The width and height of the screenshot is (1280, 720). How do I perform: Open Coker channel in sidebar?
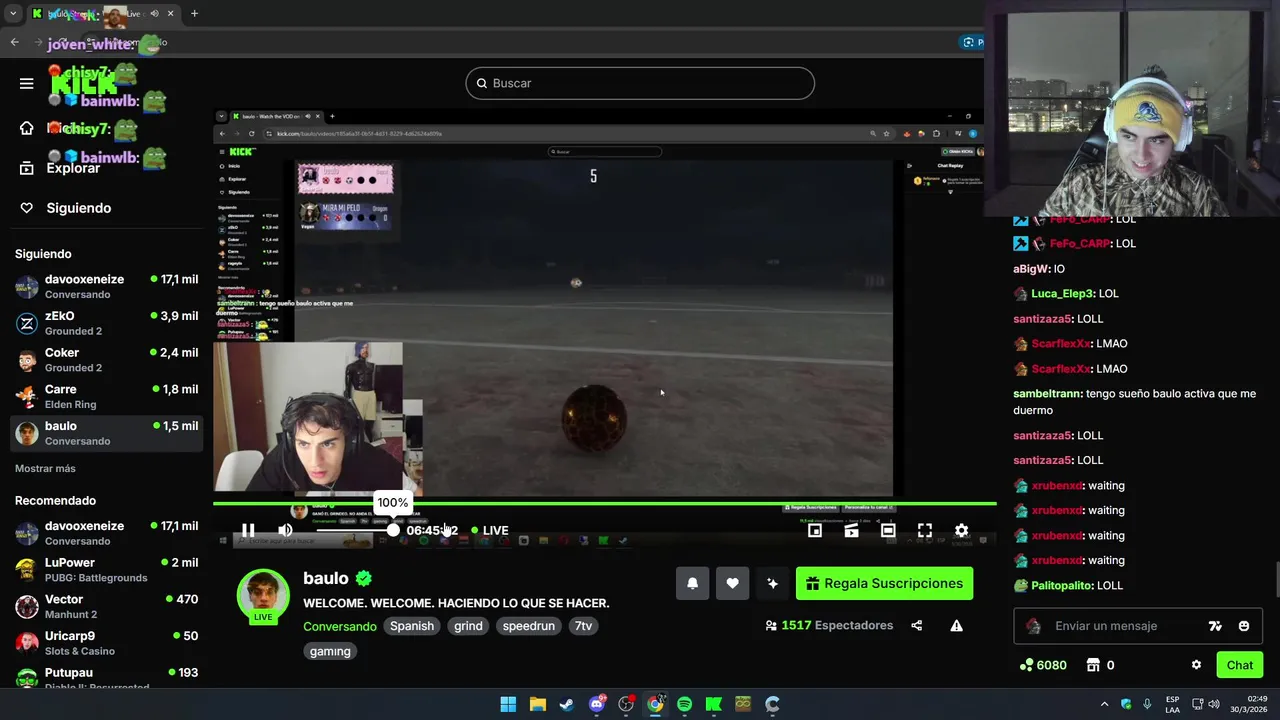[x=106, y=360]
